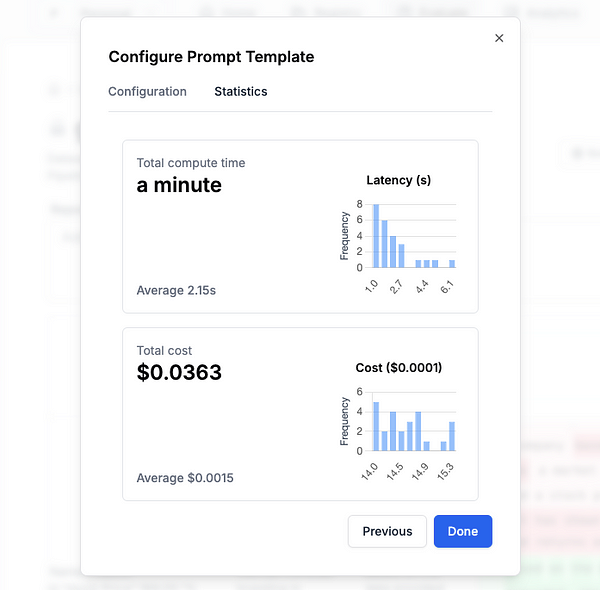Click the rightmost bar in Cost histogram
Screen dimensions: 600x590
pyautogui.click(x=452, y=436)
